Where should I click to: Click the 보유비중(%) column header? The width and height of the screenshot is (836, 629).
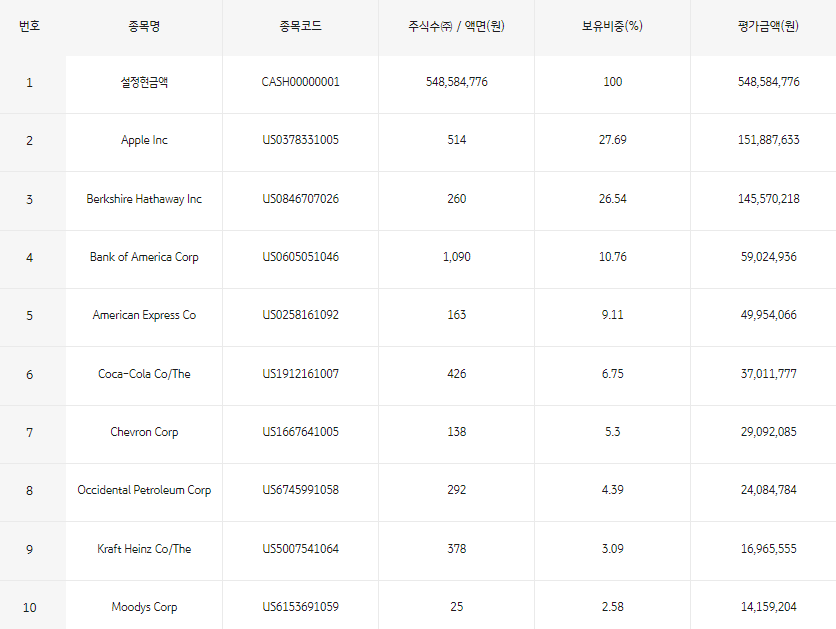click(612, 26)
